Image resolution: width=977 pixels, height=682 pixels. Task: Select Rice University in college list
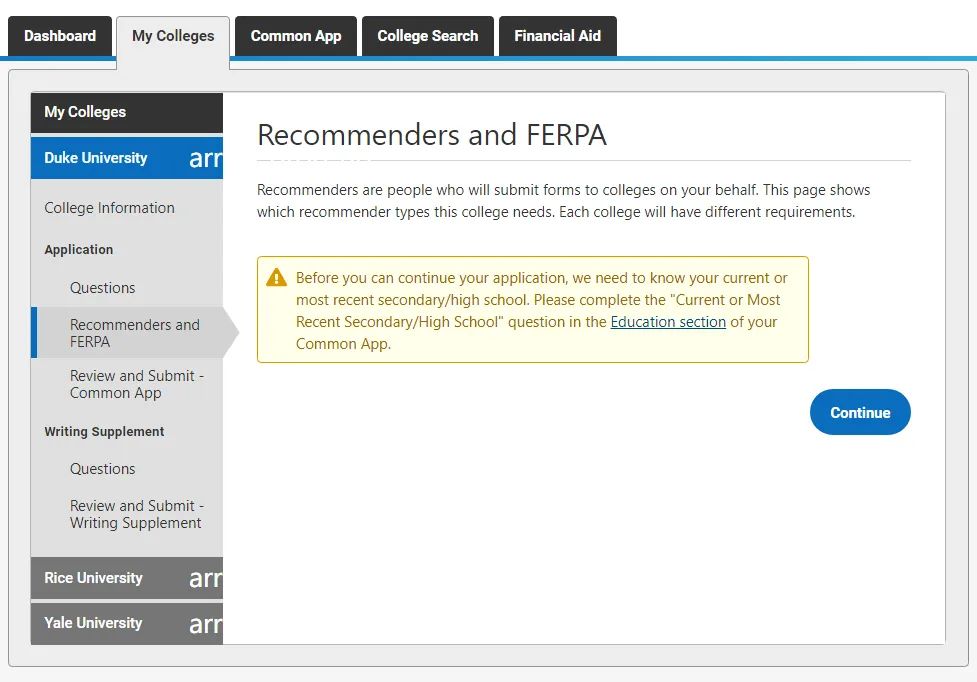[x=93, y=578]
